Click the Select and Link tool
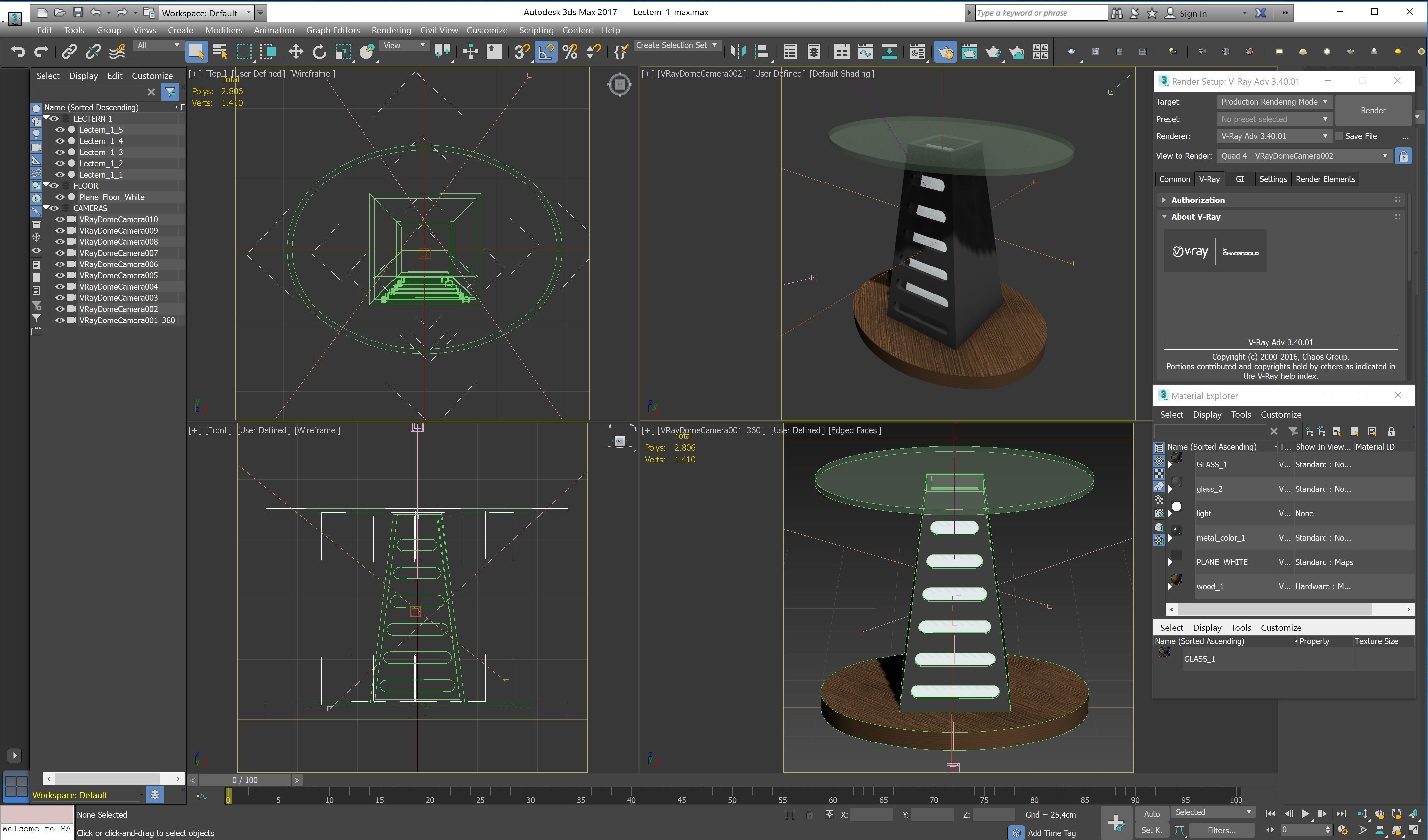This screenshot has height=840, width=1428. click(x=69, y=52)
